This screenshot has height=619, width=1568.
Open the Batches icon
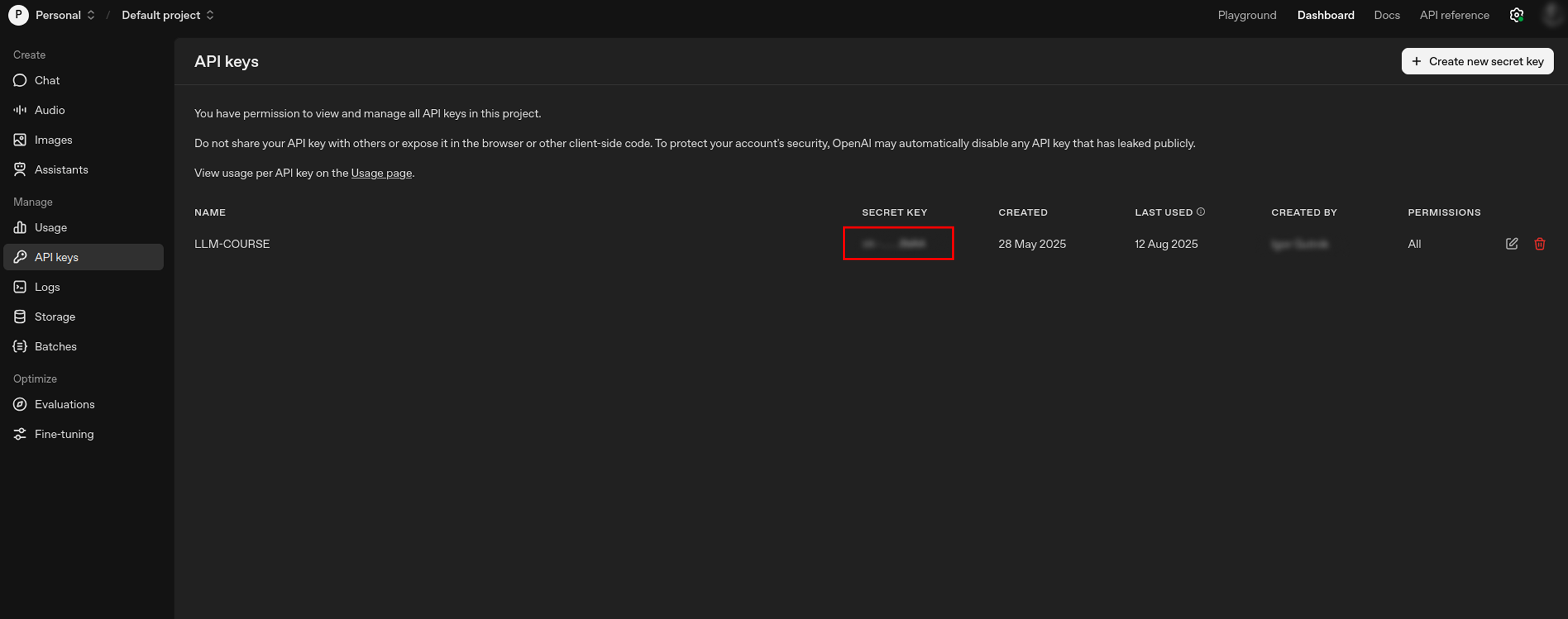[x=19, y=347]
